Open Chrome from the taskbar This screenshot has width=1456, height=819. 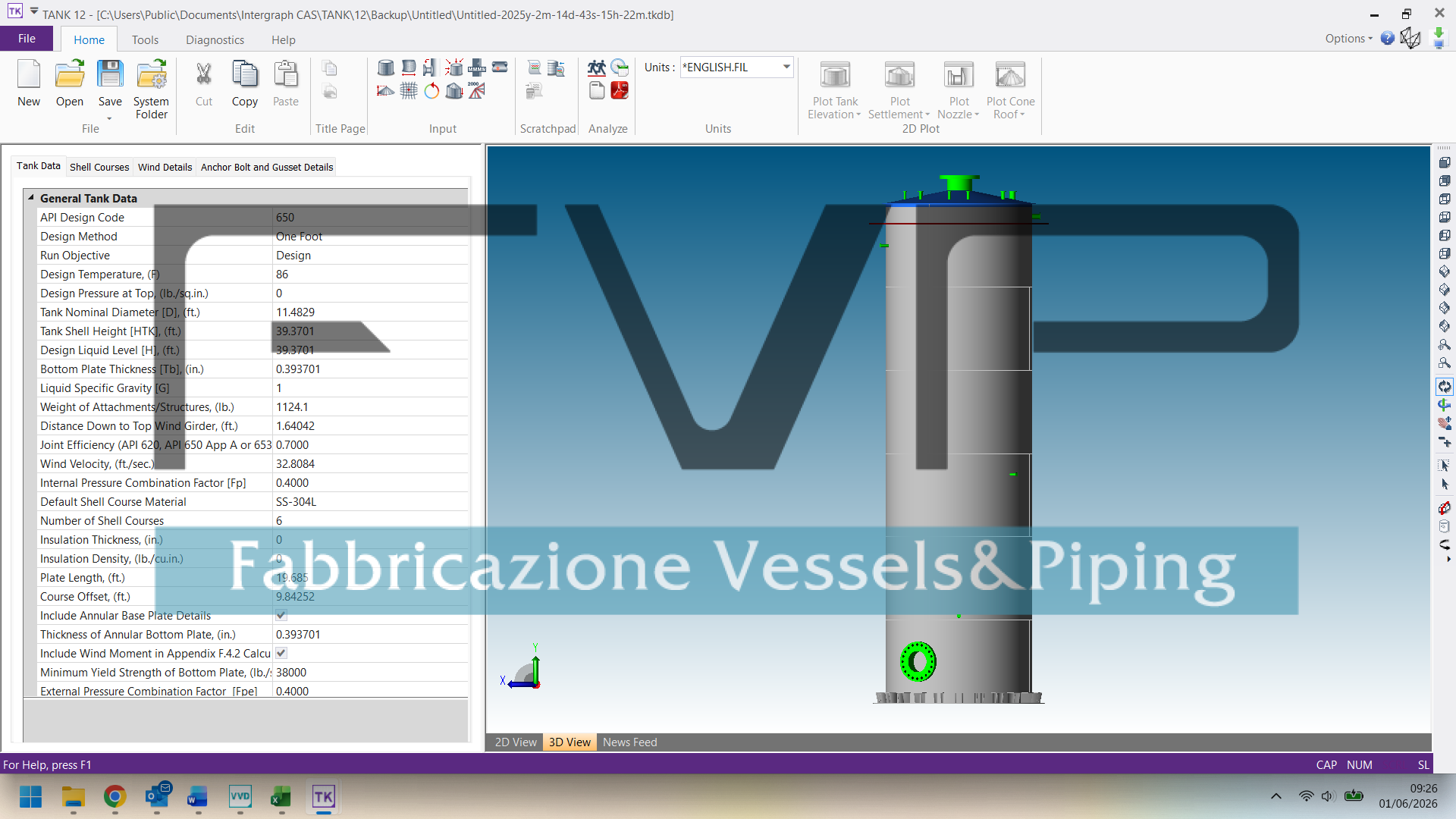[x=115, y=796]
